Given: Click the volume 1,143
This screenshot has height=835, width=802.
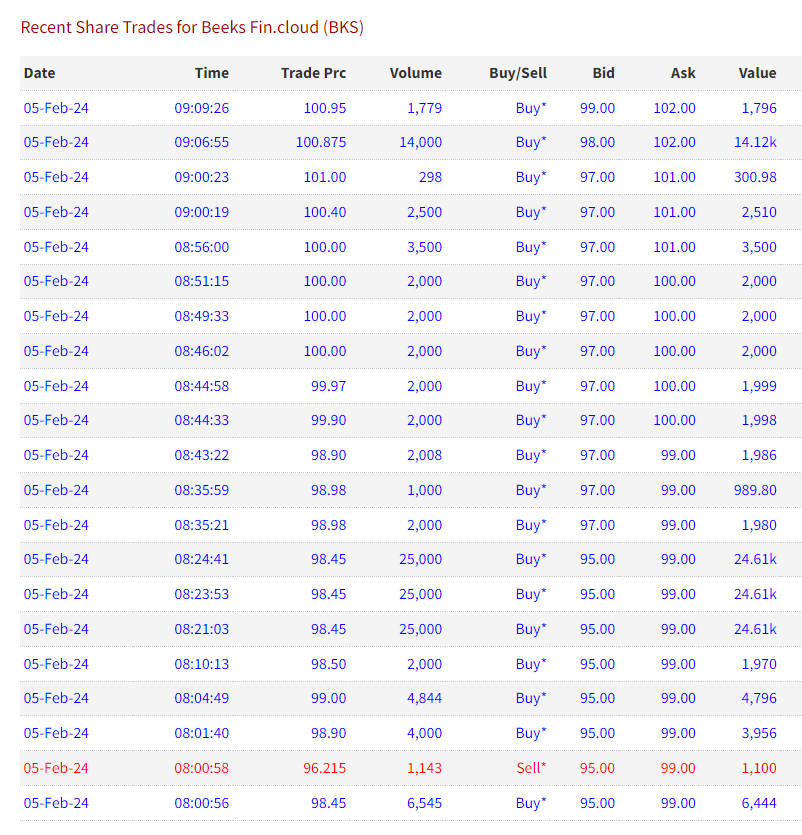Looking at the screenshot, I should [424, 768].
